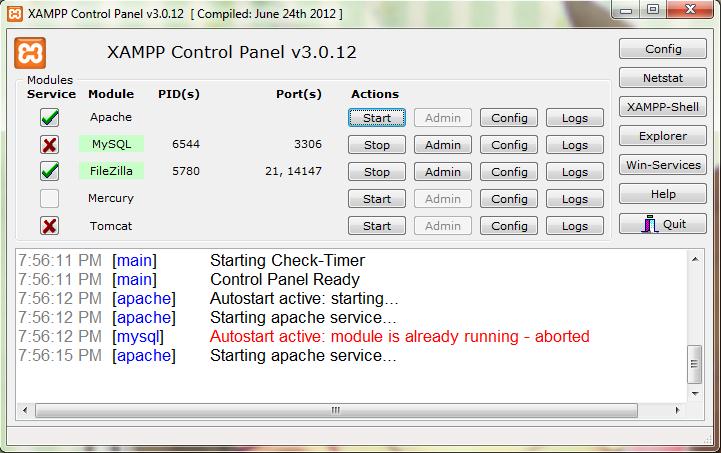
Task: View Tomcat Logs
Action: 575,226
